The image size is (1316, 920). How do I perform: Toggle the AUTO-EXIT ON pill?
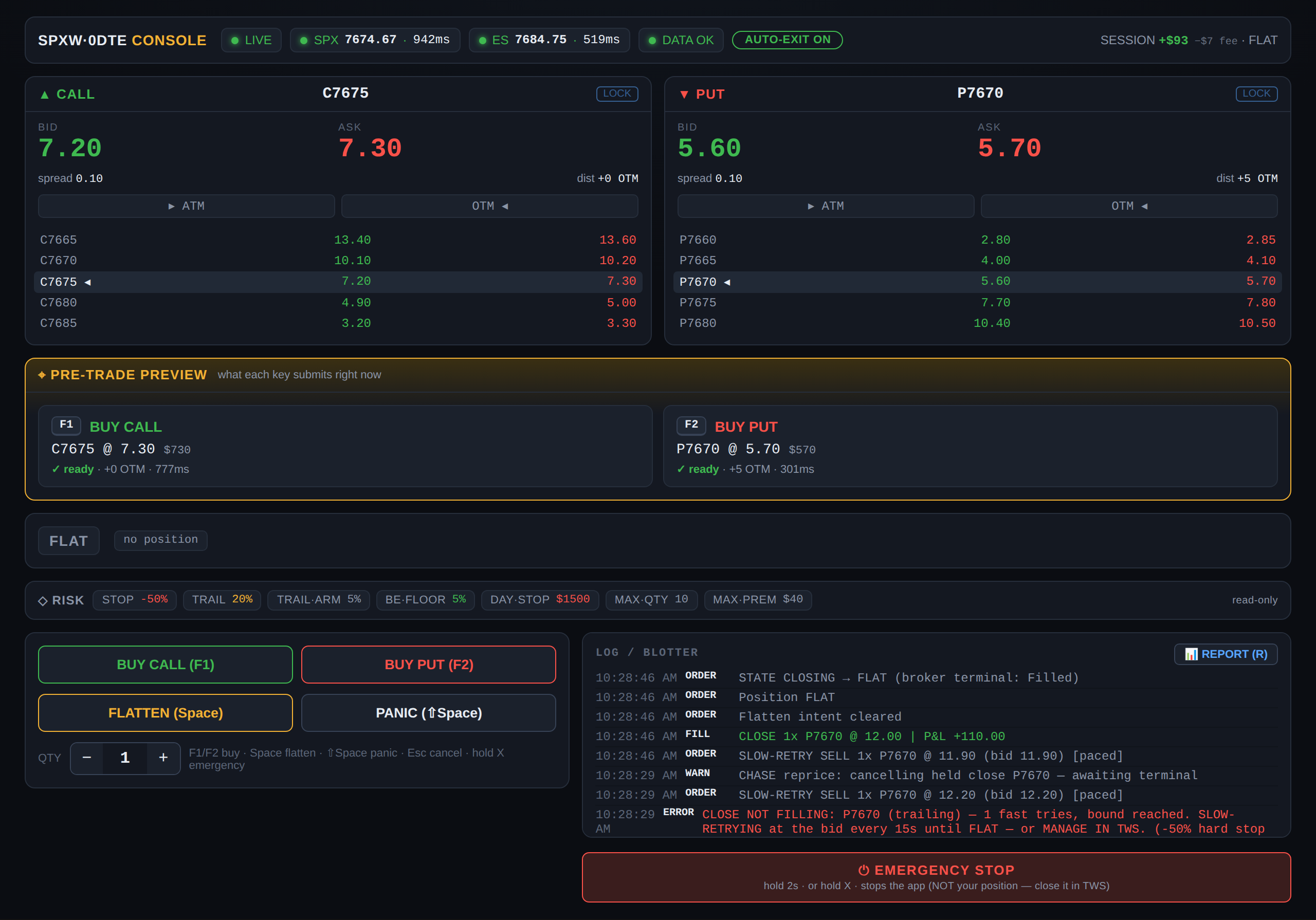[787, 40]
